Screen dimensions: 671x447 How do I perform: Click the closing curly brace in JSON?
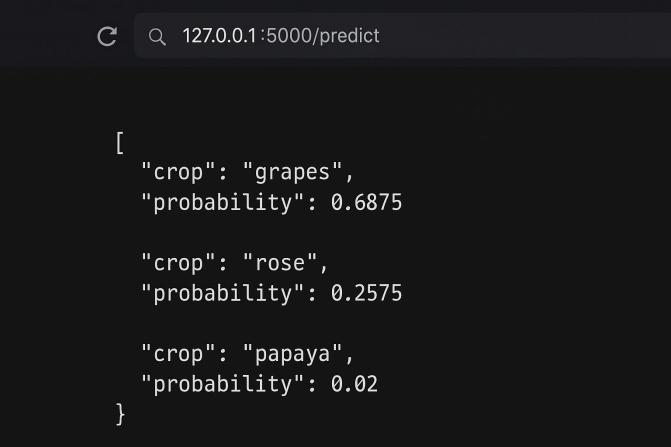click(121, 413)
